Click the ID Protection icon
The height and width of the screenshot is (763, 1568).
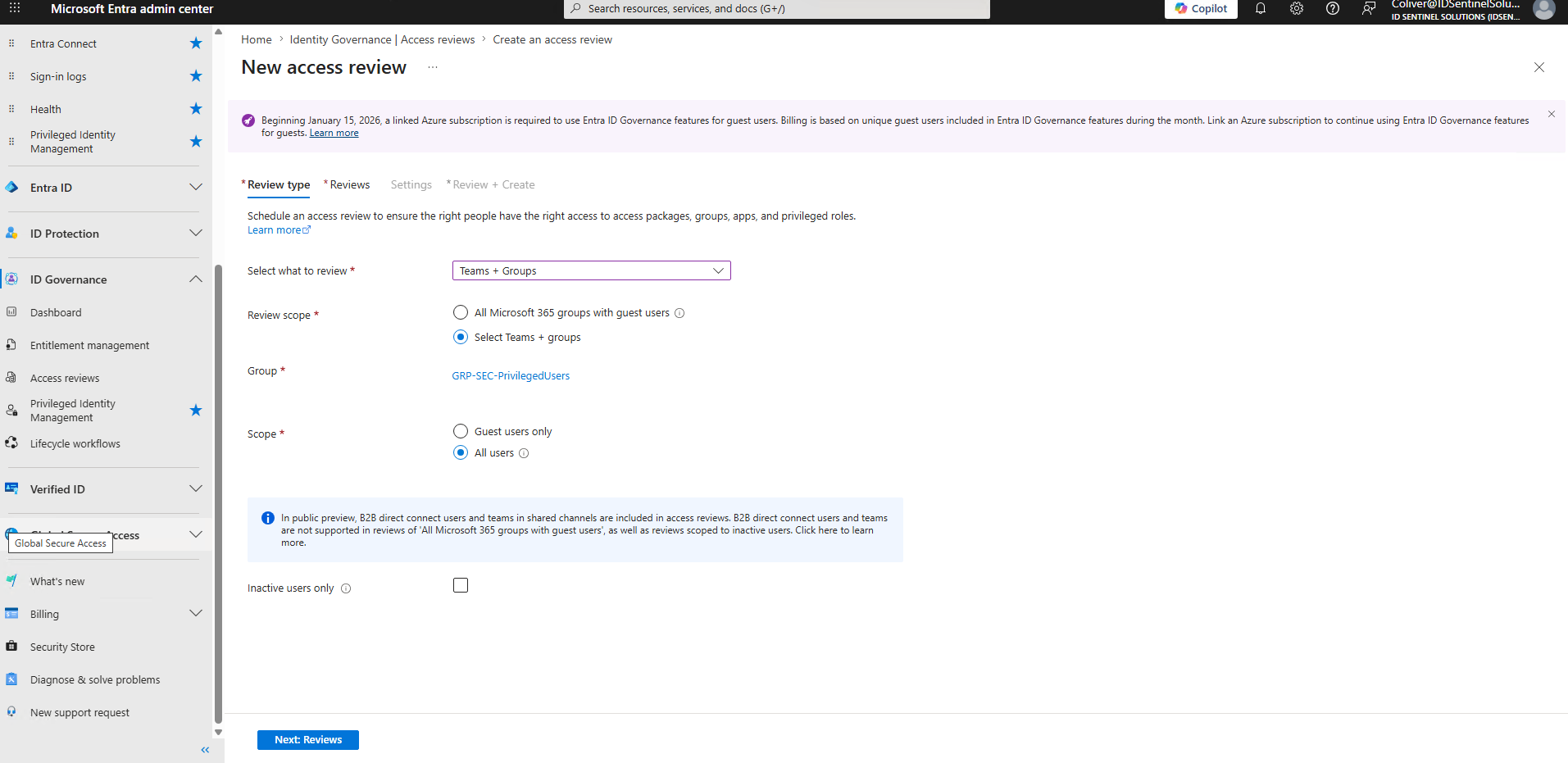pyautogui.click(x=11, y=234)
